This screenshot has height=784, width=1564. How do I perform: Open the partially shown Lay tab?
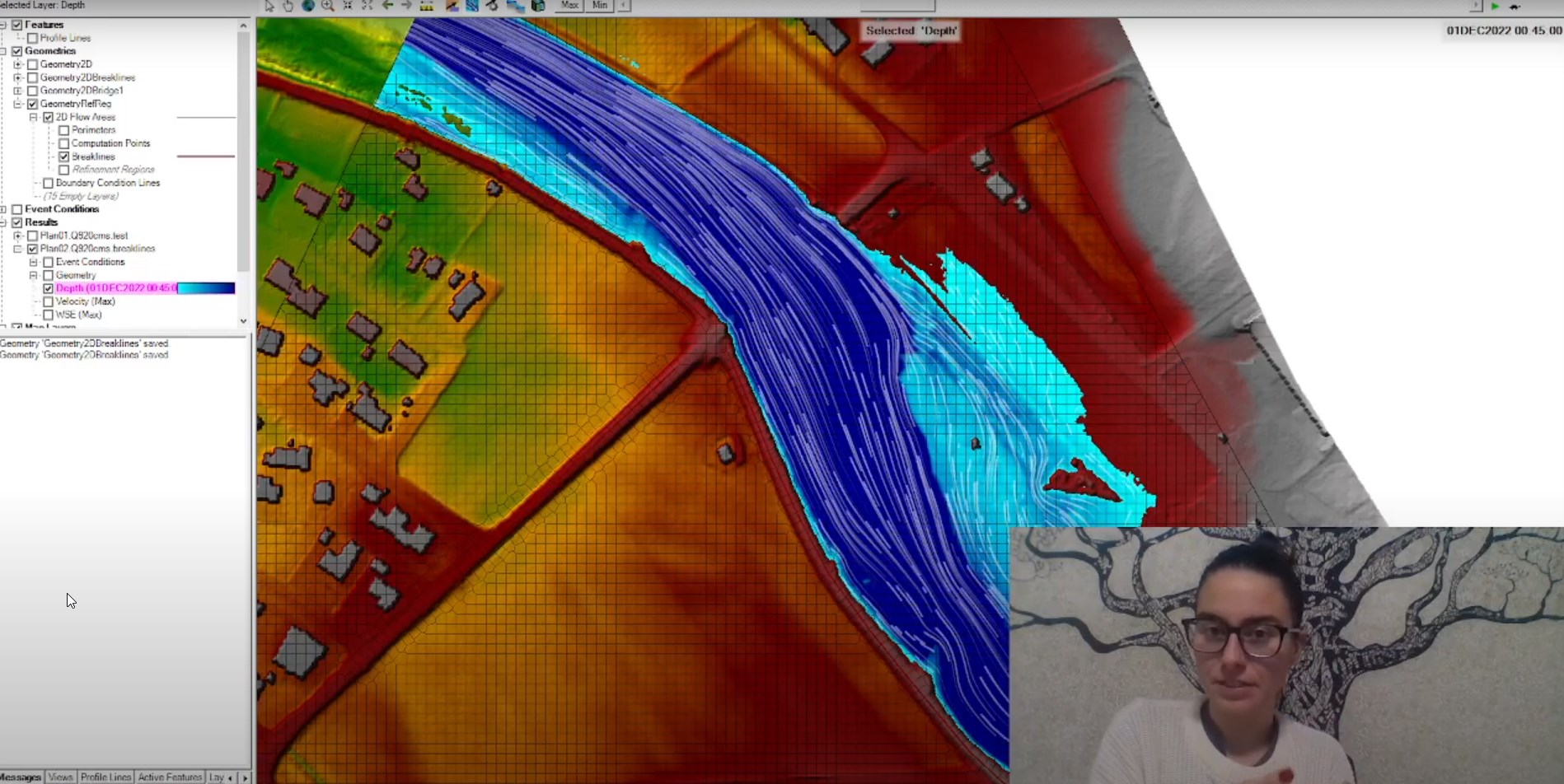216,777
